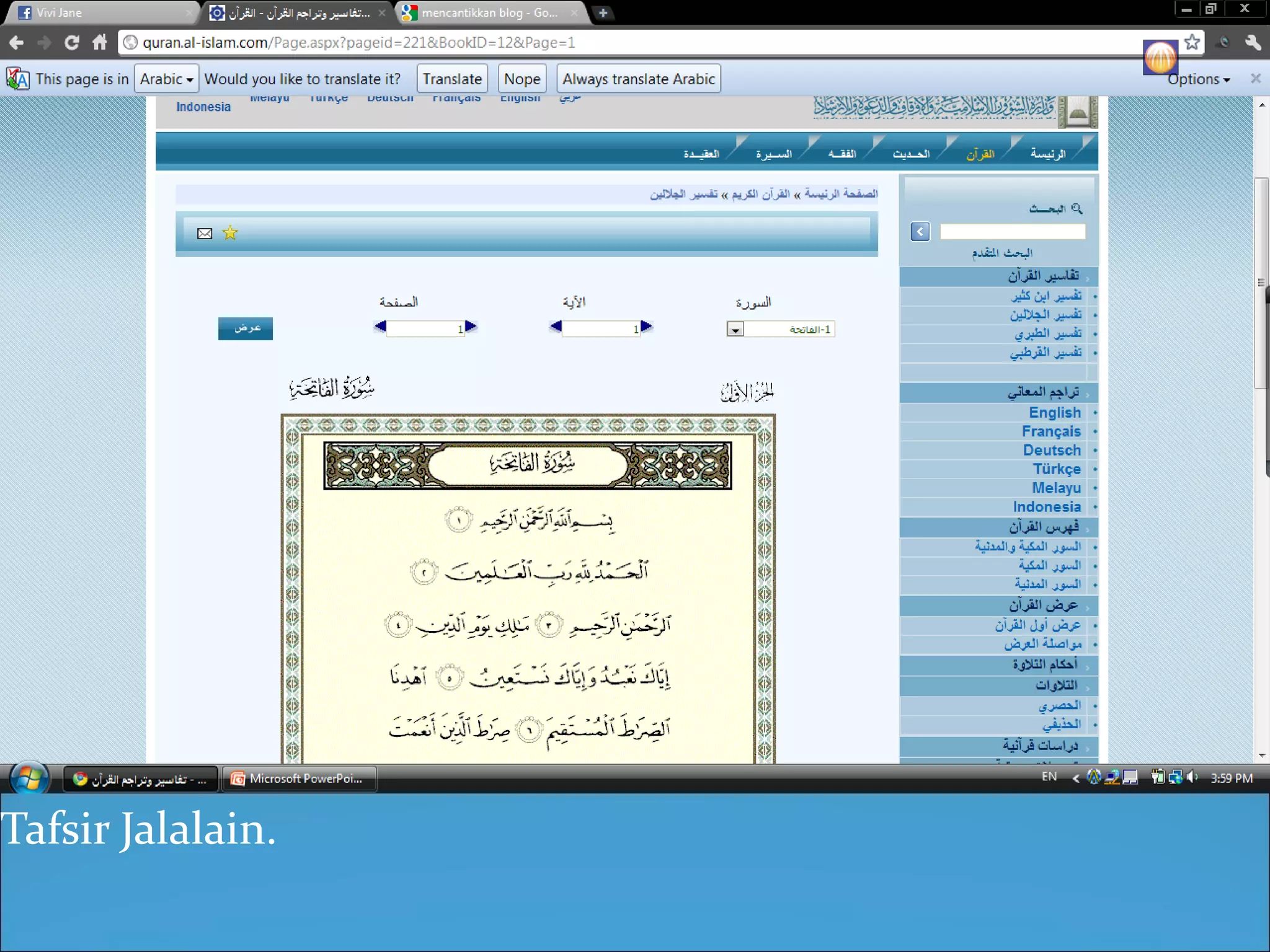The height and width of the screenshot is (952, 1270).
Task: Open the Türkçe translation link in sidebar
Action: point(1057,469)
